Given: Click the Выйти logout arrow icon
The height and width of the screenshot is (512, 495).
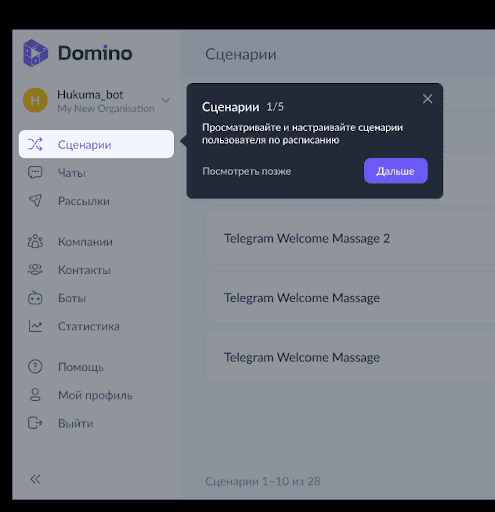Looking at the screenshot, I should tap(35, 423).
